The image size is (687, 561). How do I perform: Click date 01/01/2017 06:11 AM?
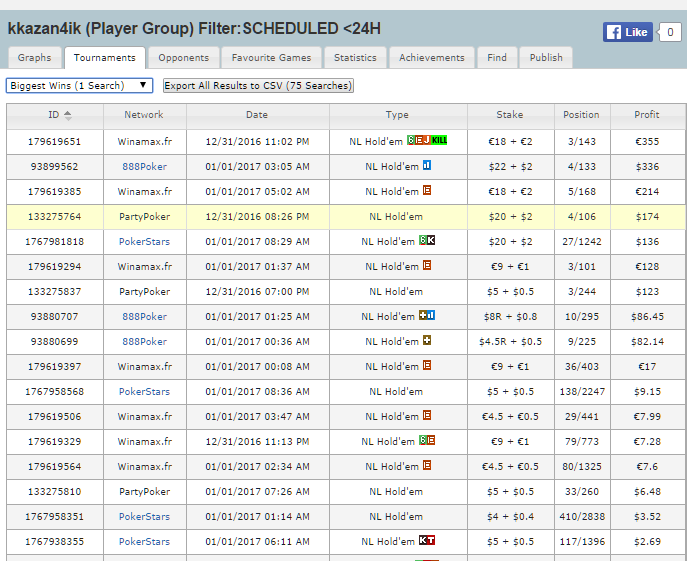(x=257, y=541)
